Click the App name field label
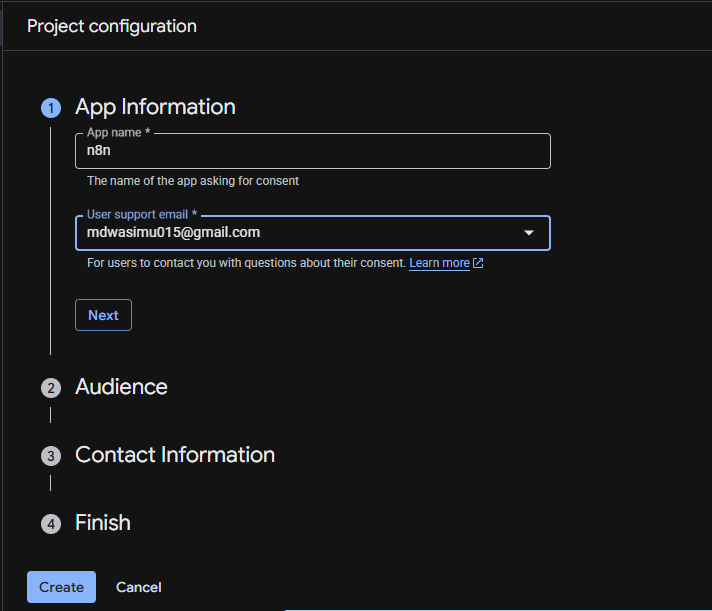712x611 pixels. pos(118,133)
